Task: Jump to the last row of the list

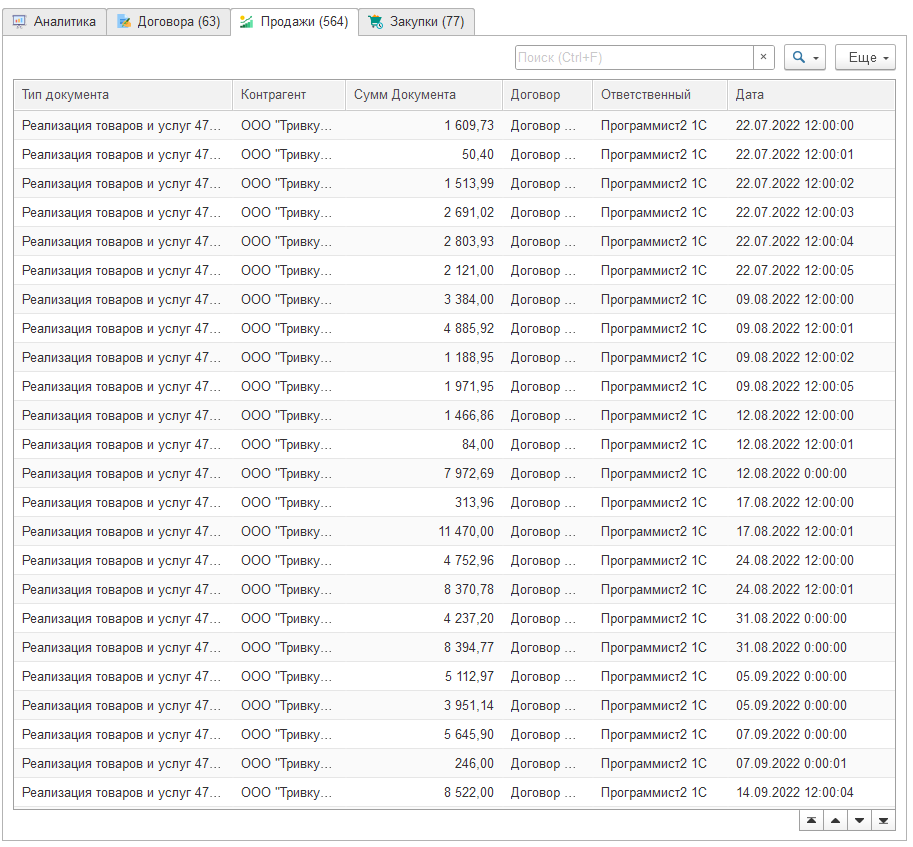Action: coord(883,820)
